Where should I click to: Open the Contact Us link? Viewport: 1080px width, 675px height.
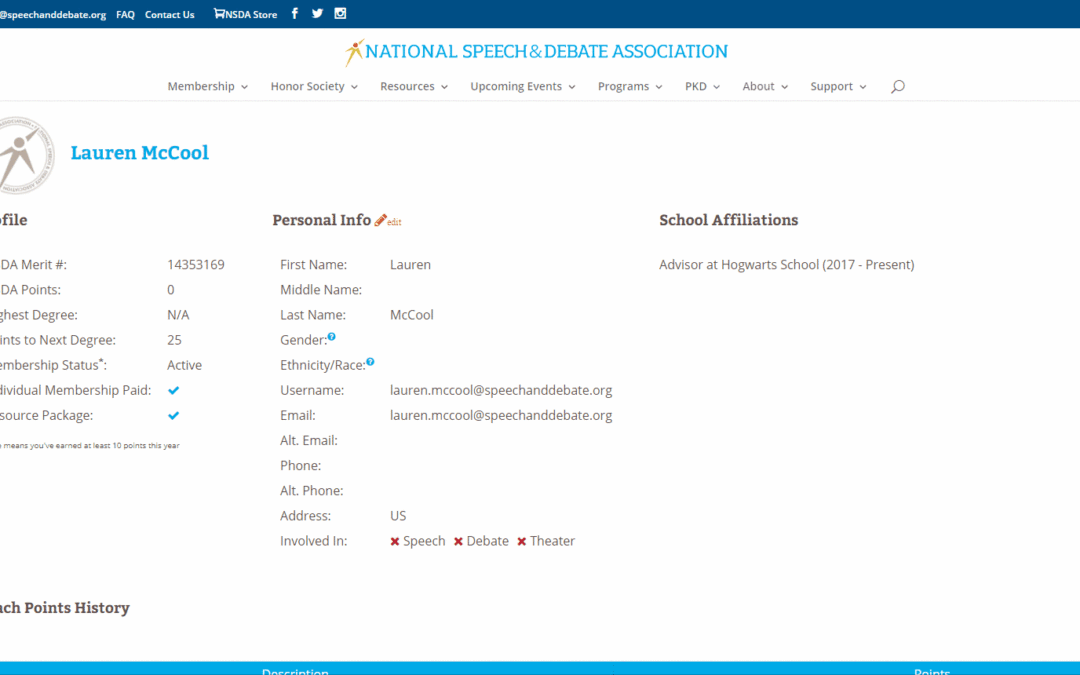coord(169,14)
